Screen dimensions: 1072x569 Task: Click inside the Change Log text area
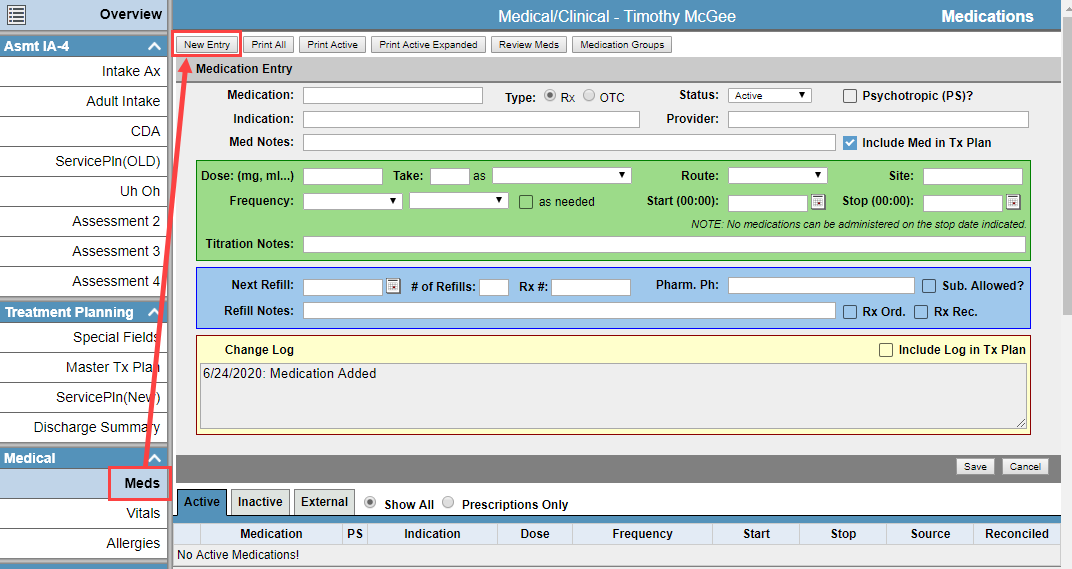(613, 396)
